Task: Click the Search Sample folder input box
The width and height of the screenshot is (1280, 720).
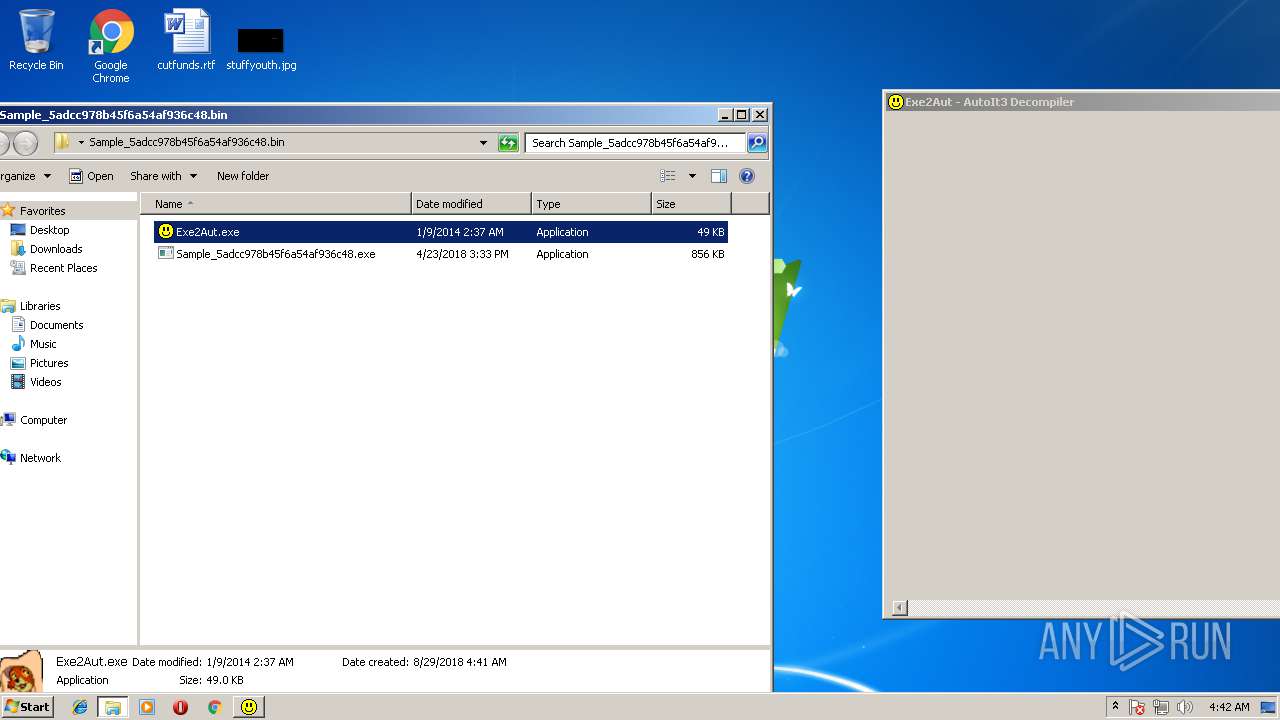Action: pos(635,143)
